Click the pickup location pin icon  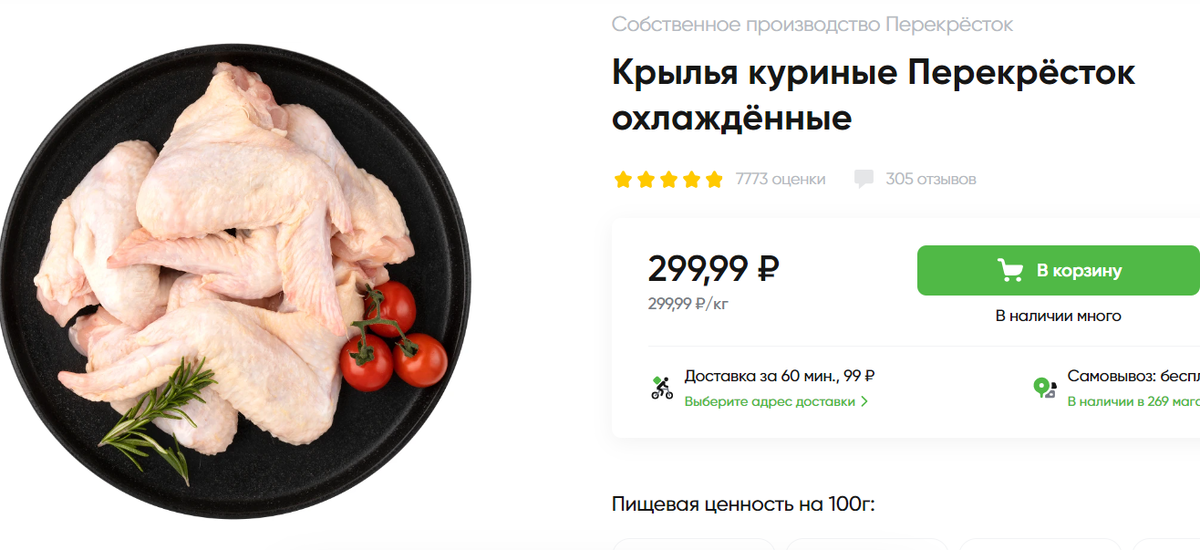click(1044, 388)
